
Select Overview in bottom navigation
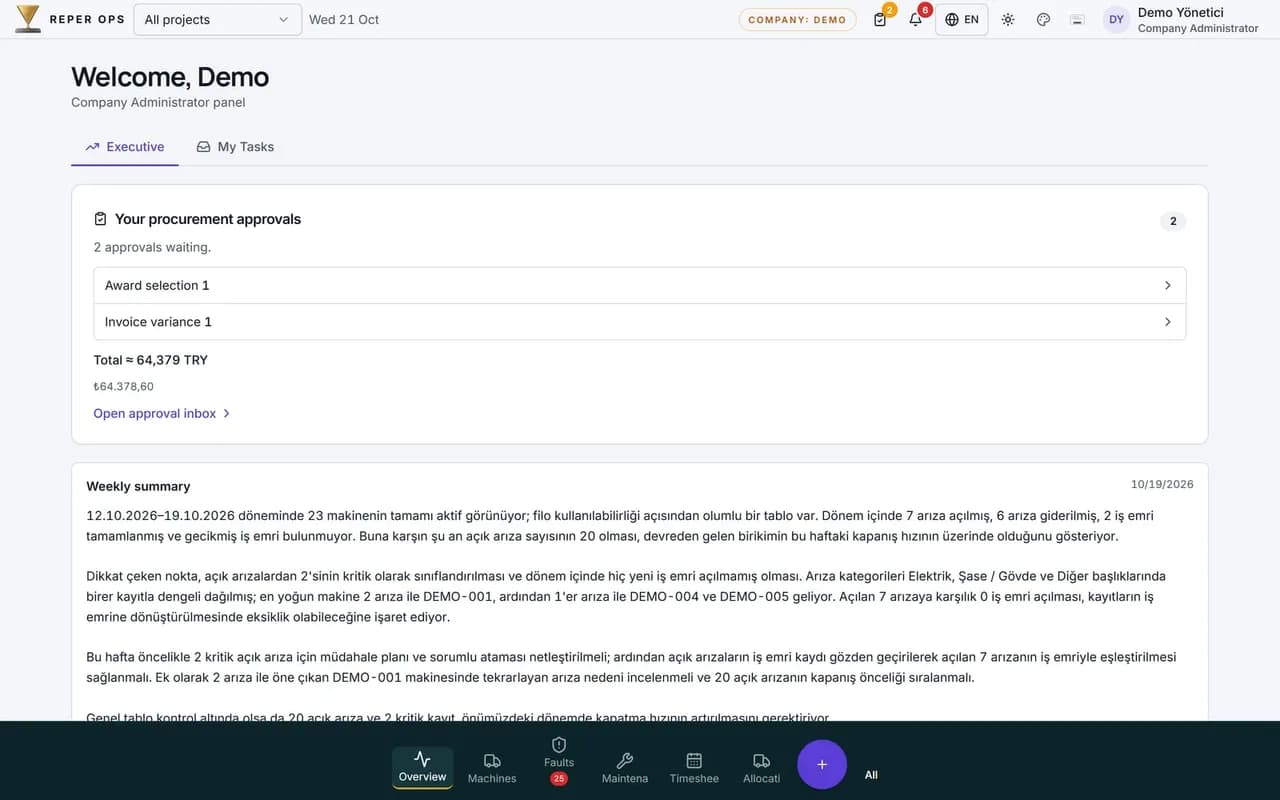click(422, 768)
